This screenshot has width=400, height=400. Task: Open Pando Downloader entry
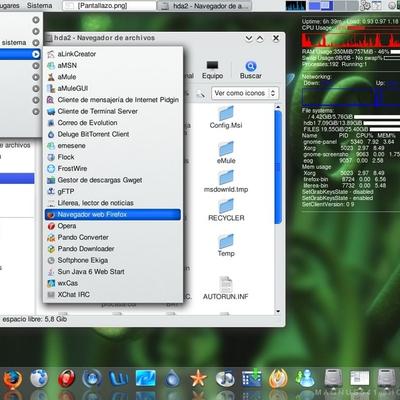click(x=113, y=249)
